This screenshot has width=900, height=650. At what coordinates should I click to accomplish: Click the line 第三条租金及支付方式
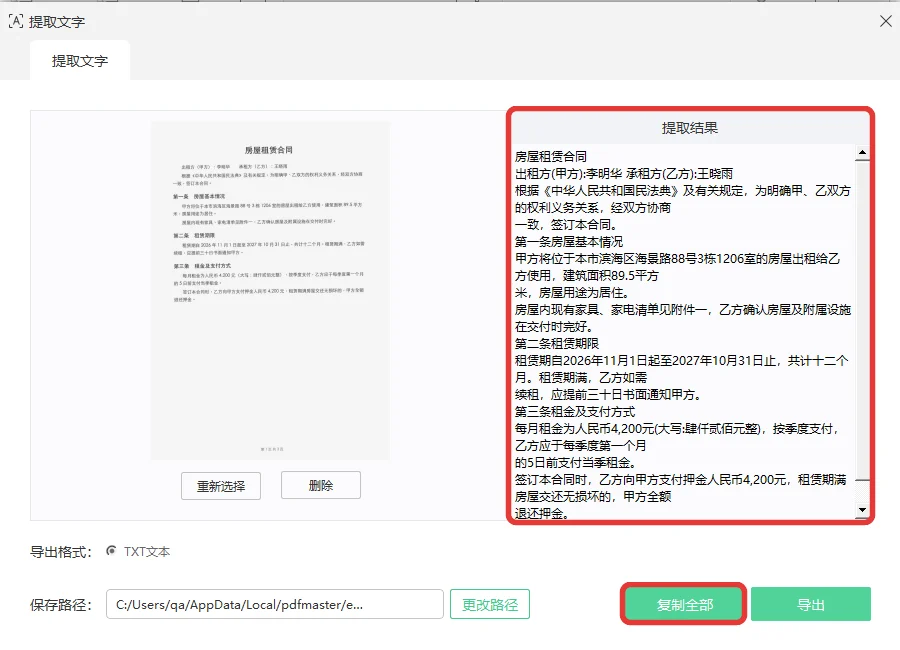tap(575, 412)
